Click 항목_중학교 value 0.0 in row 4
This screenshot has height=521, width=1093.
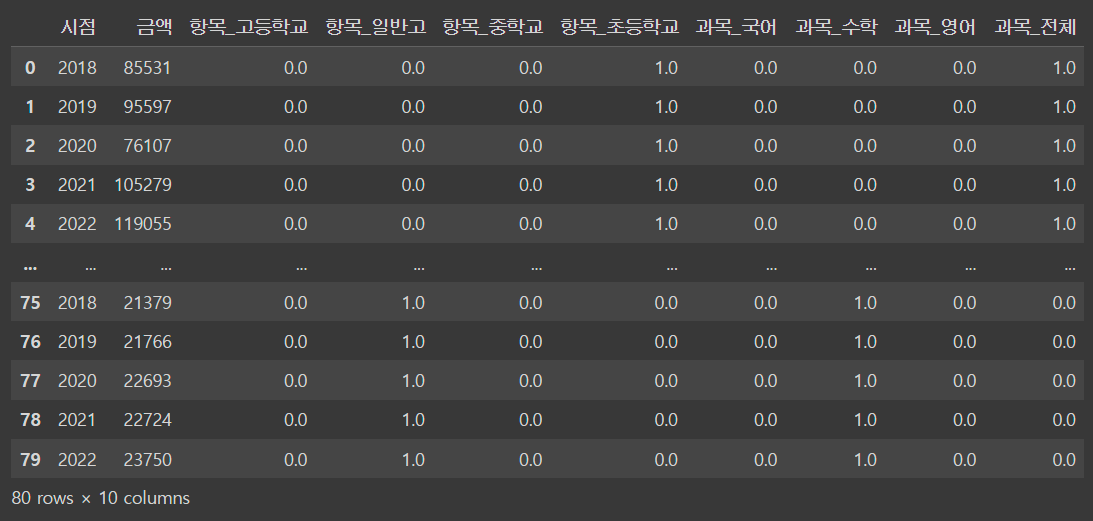[530, 224]
